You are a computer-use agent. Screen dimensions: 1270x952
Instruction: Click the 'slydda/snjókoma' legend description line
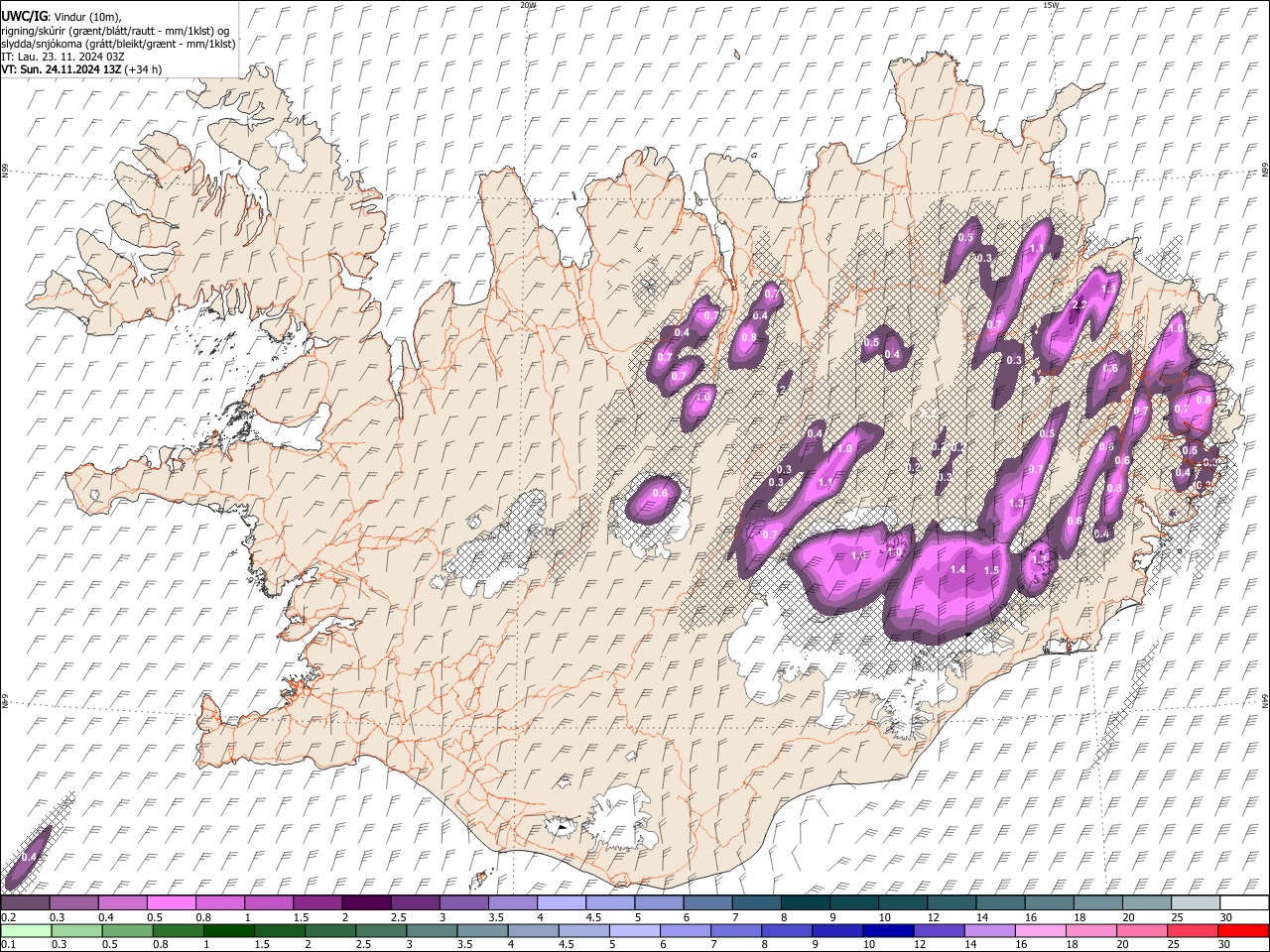pyautogui.click(x=118, y=44)
